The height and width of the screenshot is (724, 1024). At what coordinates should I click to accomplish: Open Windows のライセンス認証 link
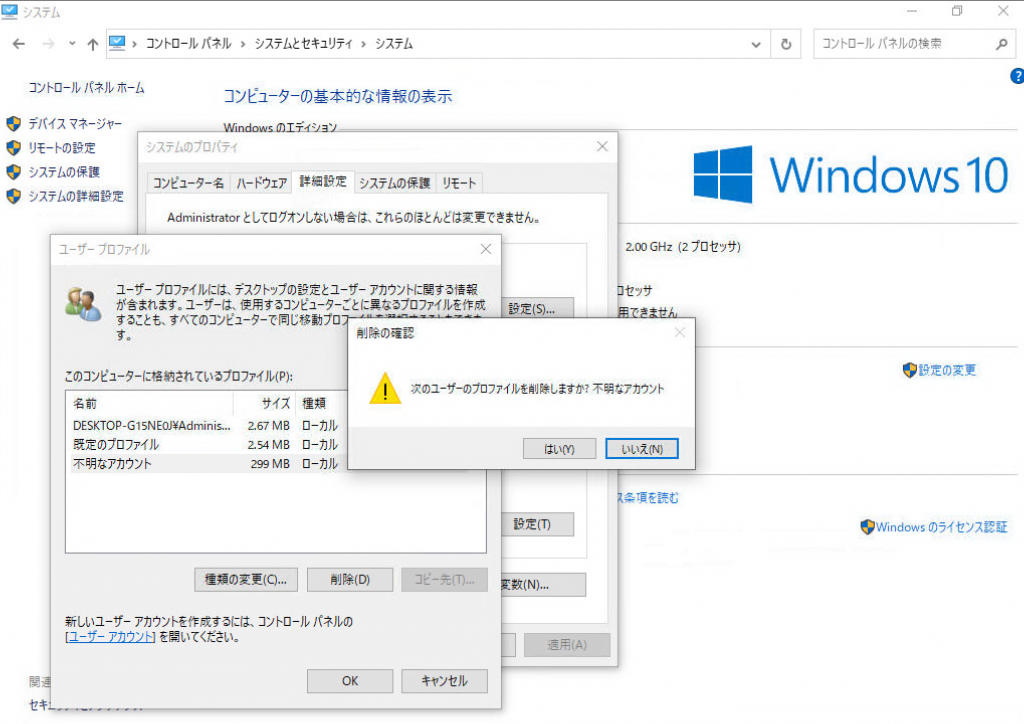[941, 527]
